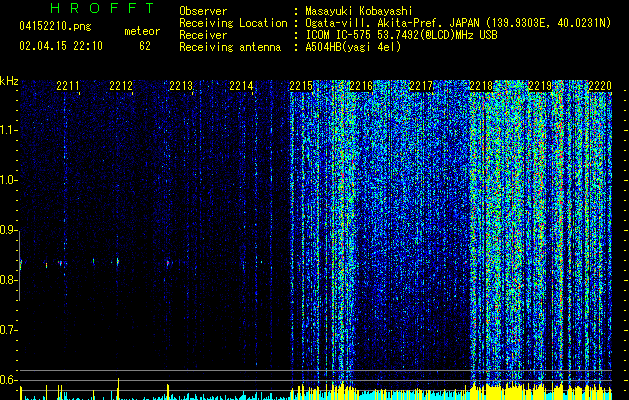Image resolution: width=629 pixels, height=400 pixels.
Task: Click the 2215 time marker
Action: click(x=301, y=86)
